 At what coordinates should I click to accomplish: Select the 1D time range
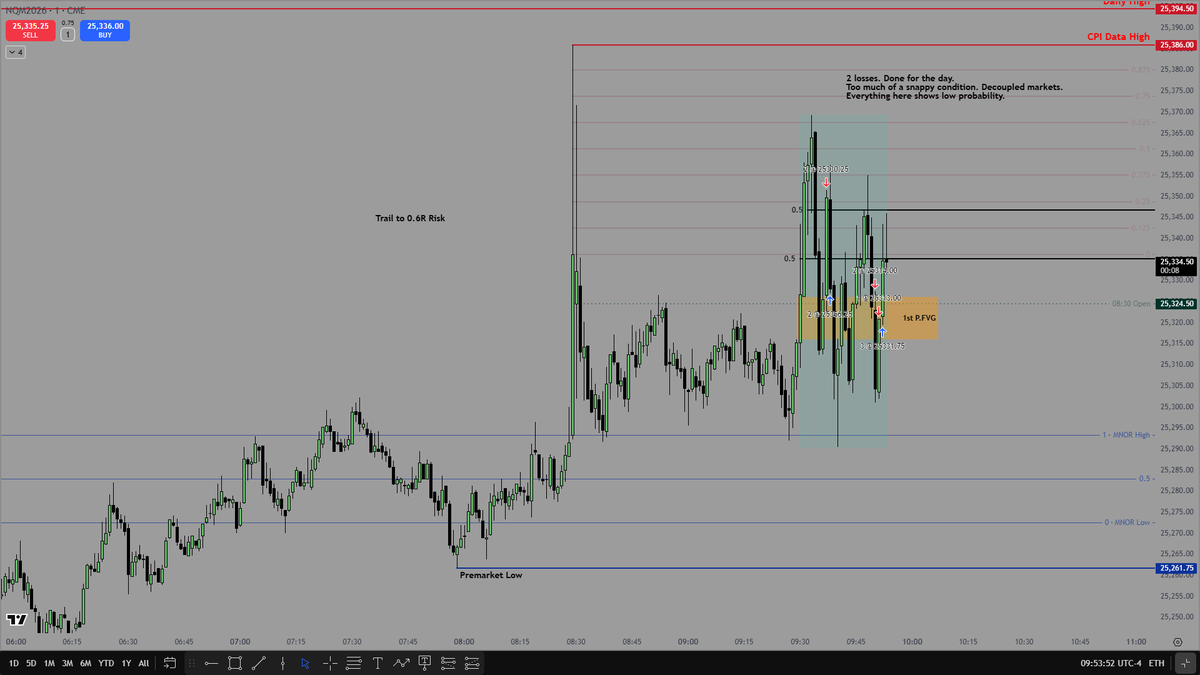(14, 663)
